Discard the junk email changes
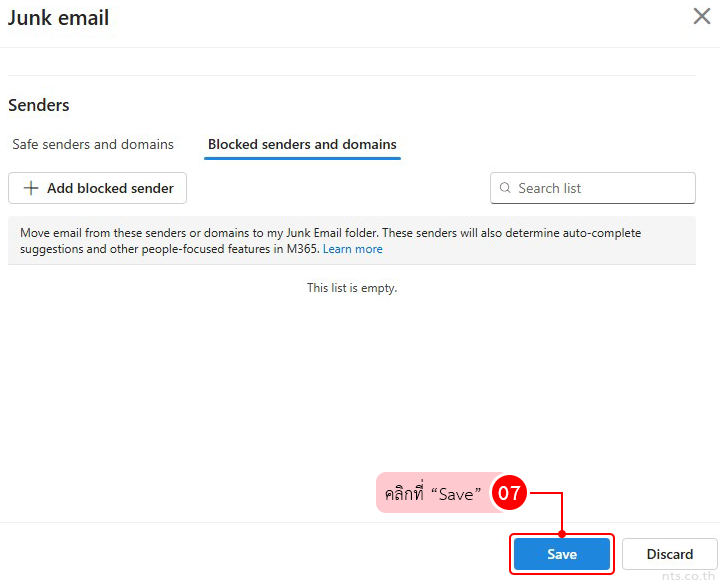720x583 pixels. click(x=669, y=554)
